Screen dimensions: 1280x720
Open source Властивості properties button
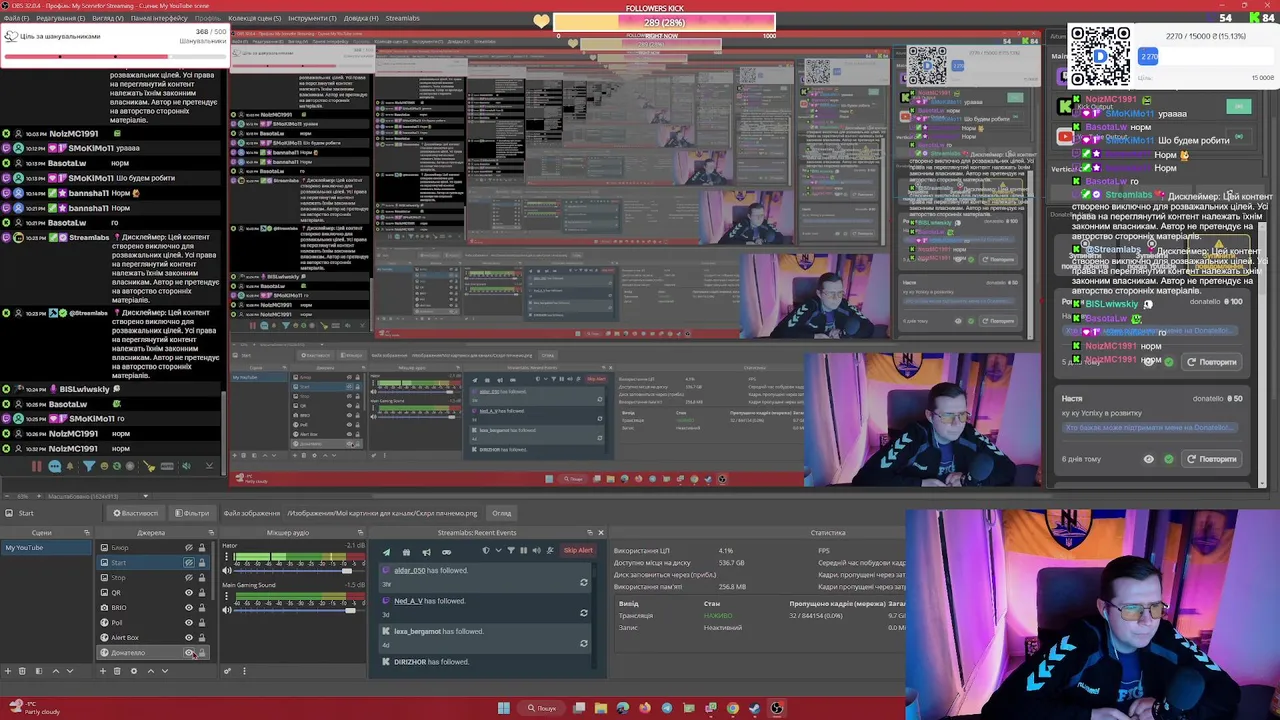click(x=136, y=513)
